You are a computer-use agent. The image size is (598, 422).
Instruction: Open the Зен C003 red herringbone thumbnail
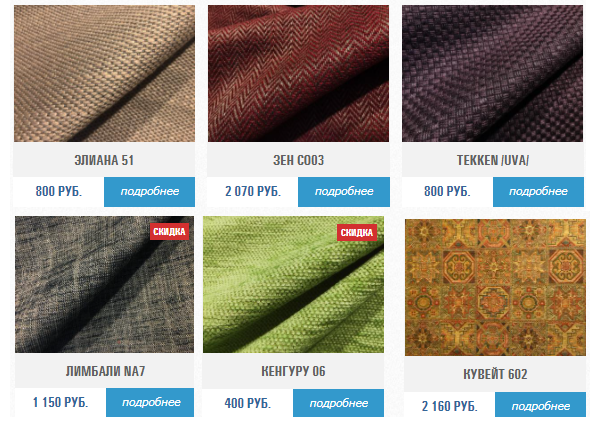click(x=298, y=73)
